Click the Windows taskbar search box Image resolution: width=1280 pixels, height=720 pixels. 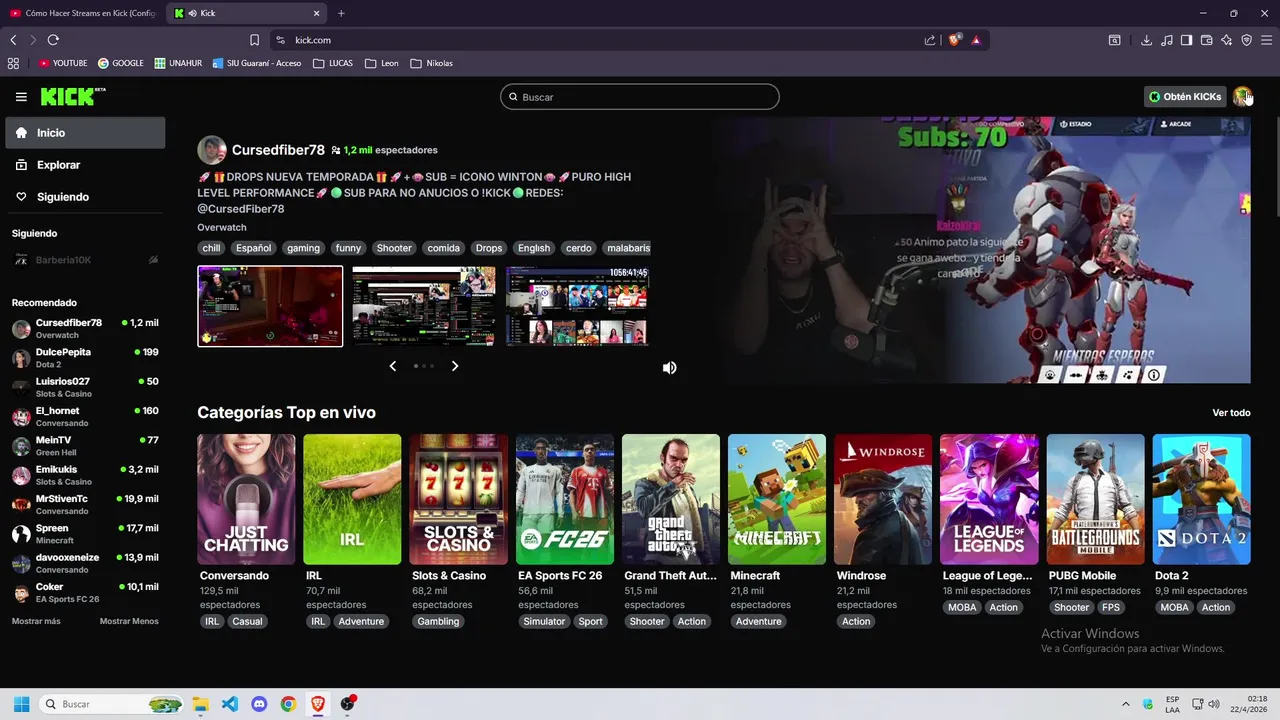pyautogui.click(x=112, y=704)
